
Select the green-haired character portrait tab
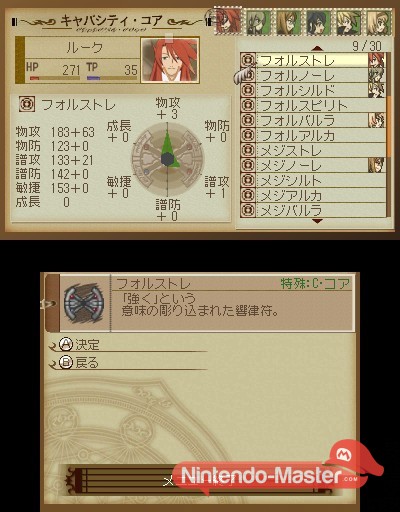pyautogui.click(x=259, y=22)
